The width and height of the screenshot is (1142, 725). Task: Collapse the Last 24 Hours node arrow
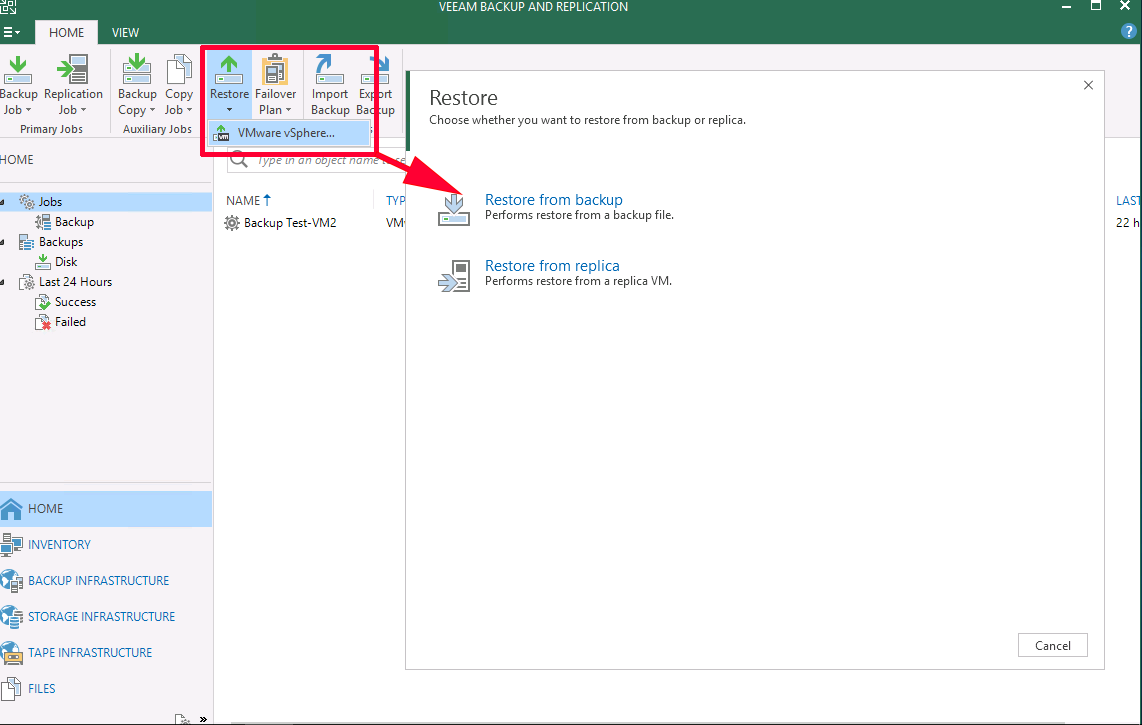pyautogui.click(x=4, y=282)
